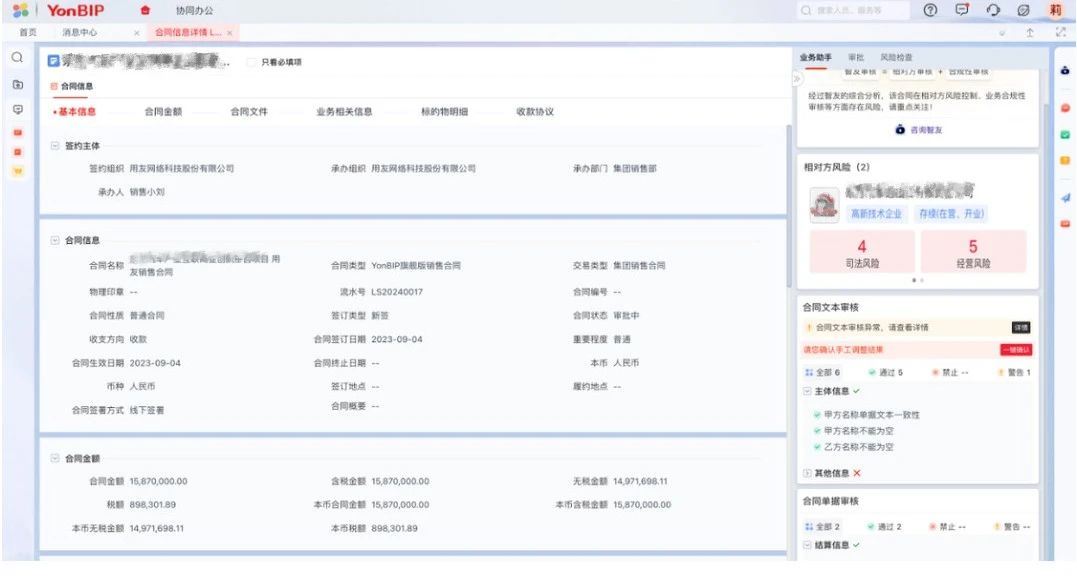The height and width of the screenshot is (587, 1077).
Task: Open the search icon in left sidebar
Action: click(x=17, y=58)
